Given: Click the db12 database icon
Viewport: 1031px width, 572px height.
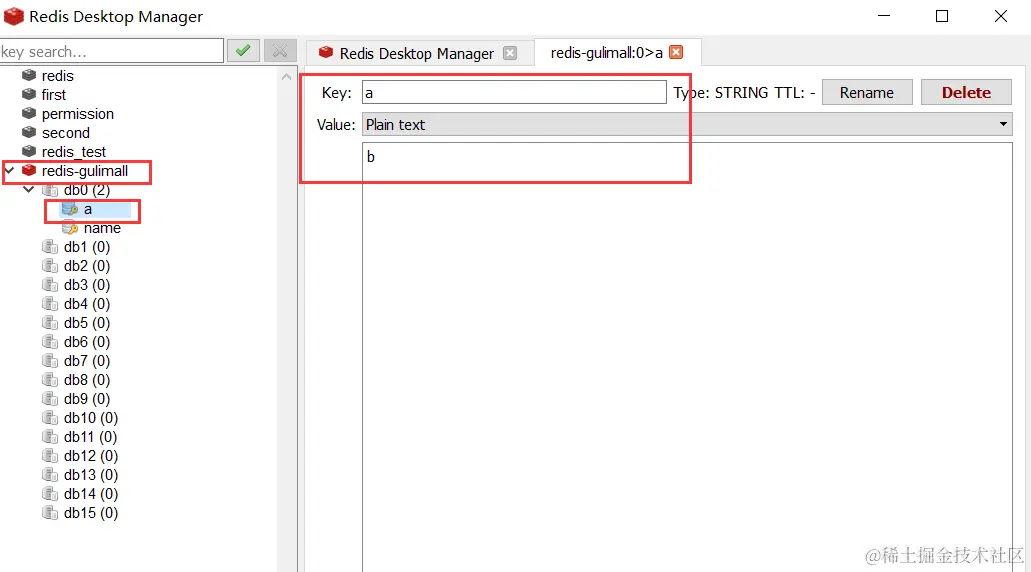Looking at the screenshot, I should [x=50, y=456].
